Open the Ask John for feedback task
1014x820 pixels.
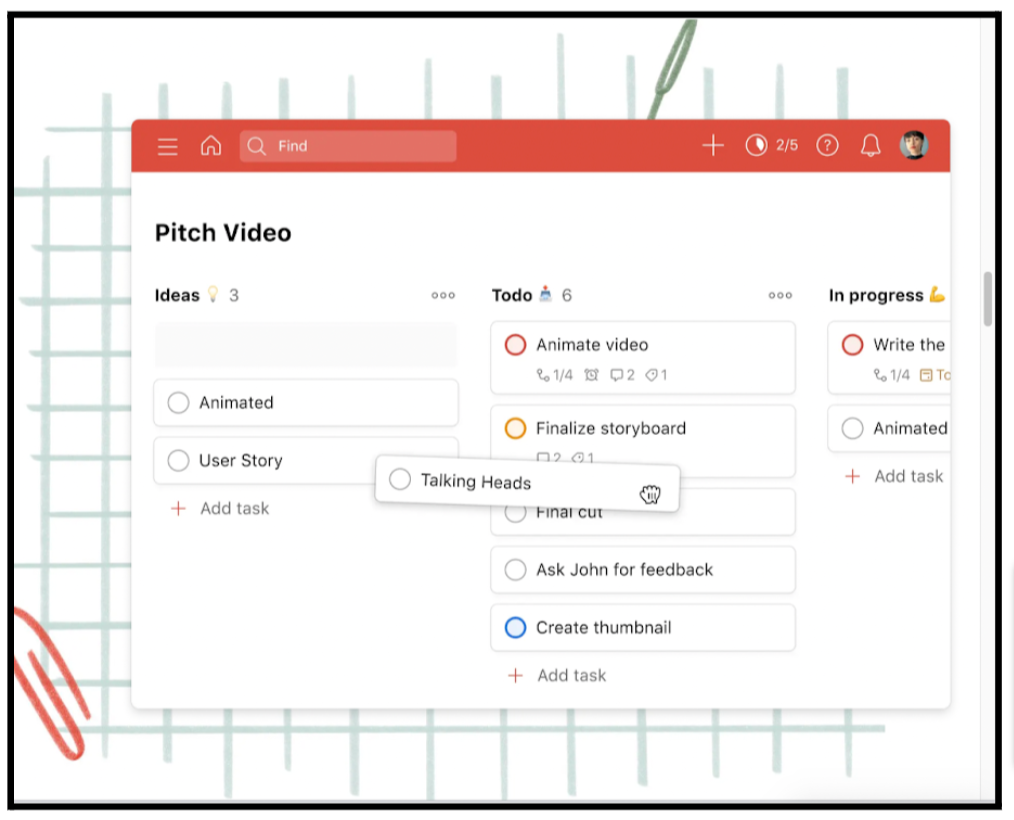pyautogui.click(x=643, y=569)
